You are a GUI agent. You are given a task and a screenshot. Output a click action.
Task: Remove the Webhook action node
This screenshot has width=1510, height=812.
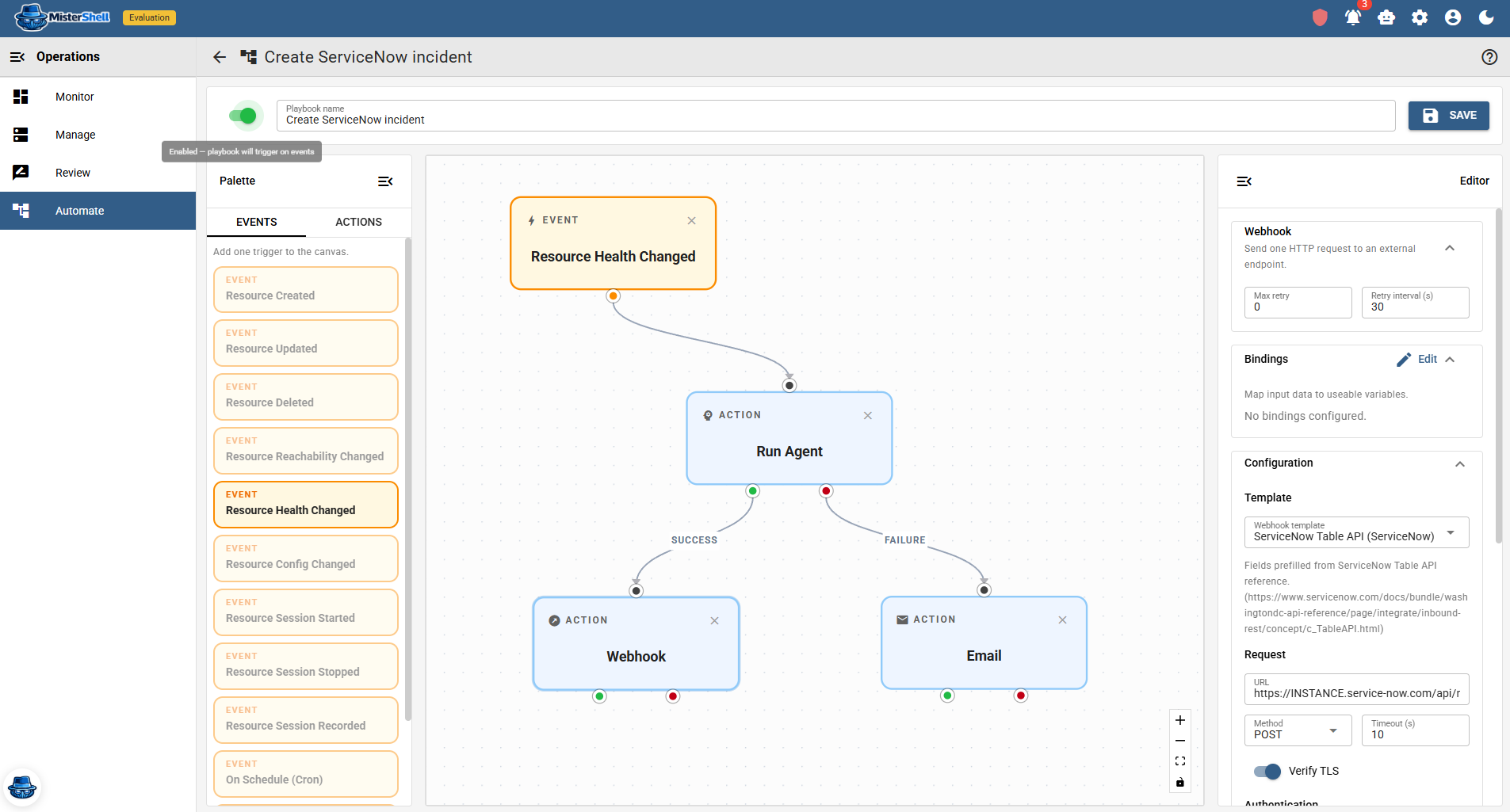point(715,621)
